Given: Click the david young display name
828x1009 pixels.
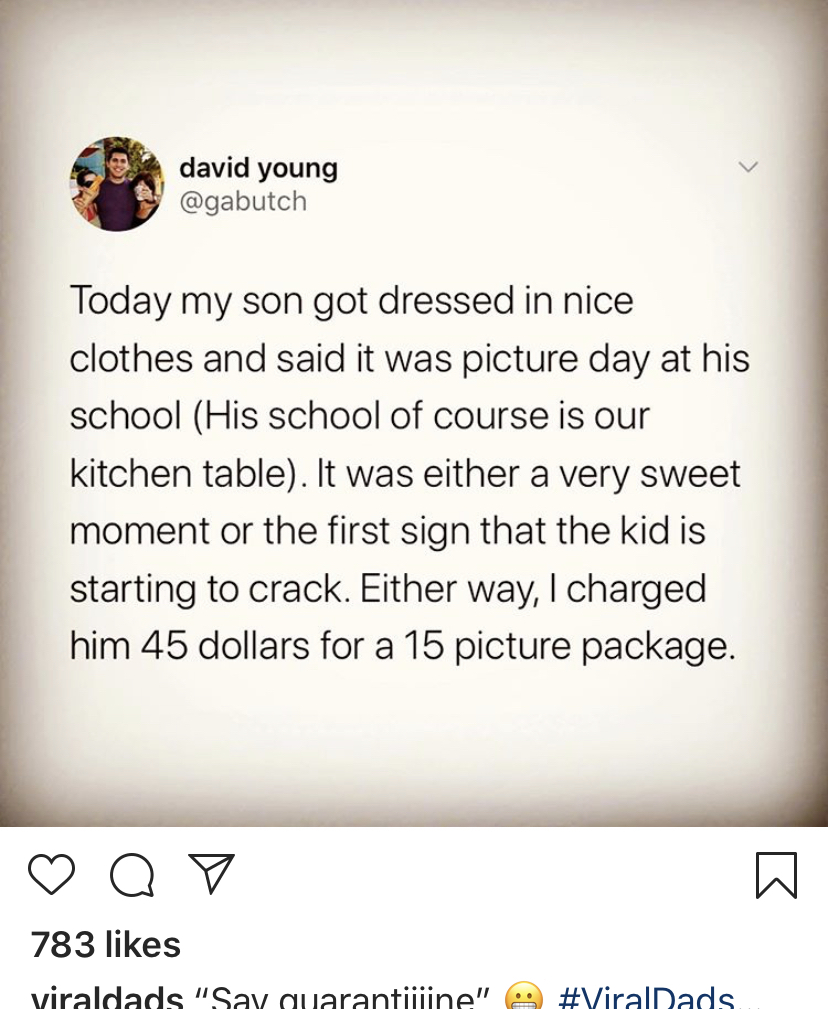Looking at the screenshot, I should [258, 168].
